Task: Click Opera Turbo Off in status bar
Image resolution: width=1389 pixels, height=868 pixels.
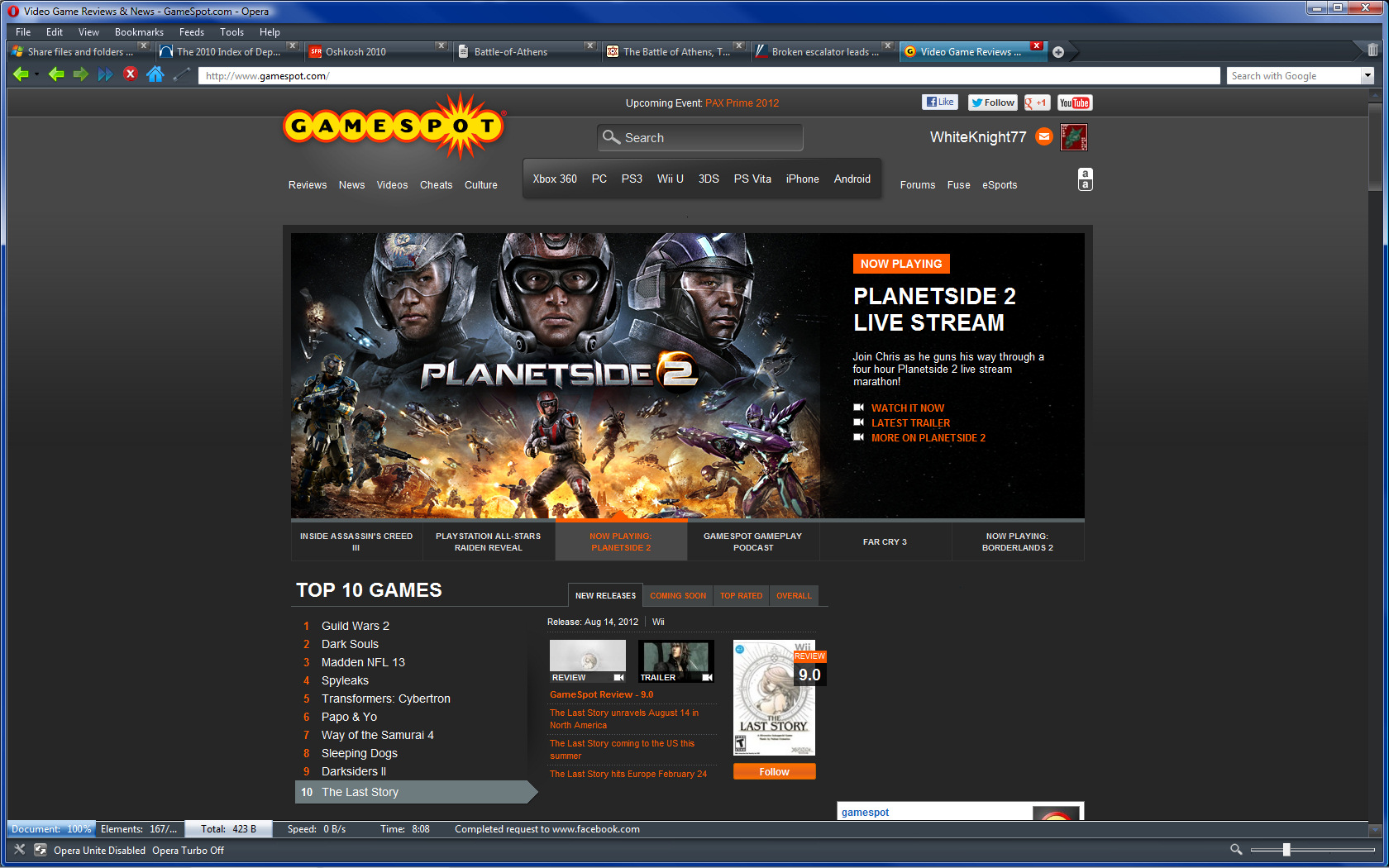Action: 188,850
